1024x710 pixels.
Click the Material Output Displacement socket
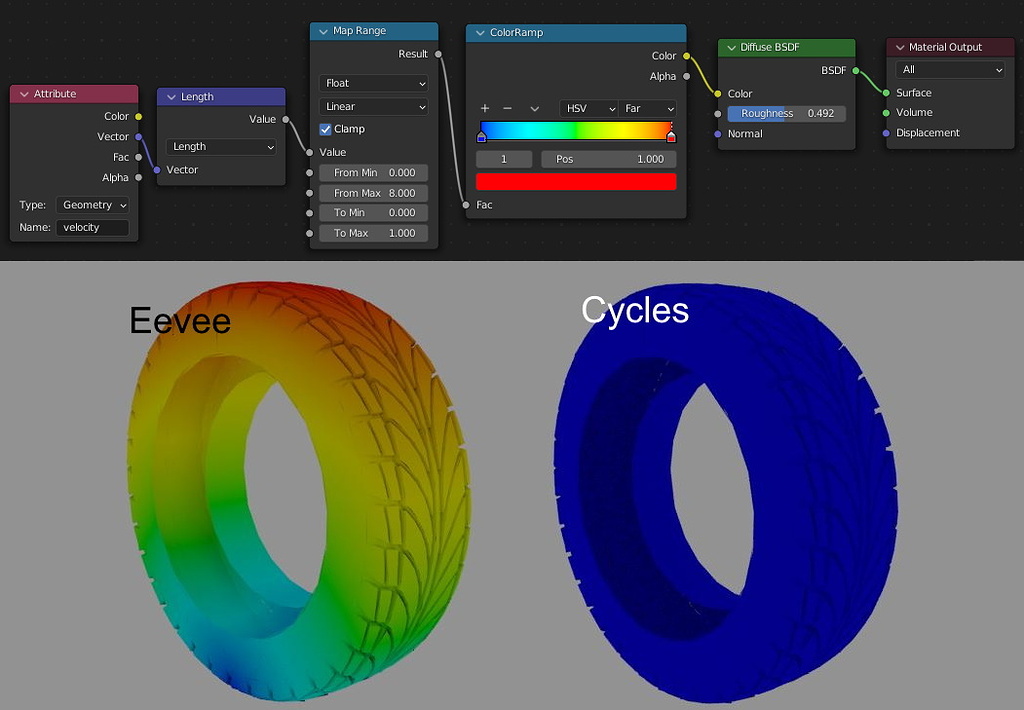[x=886, y=133]
